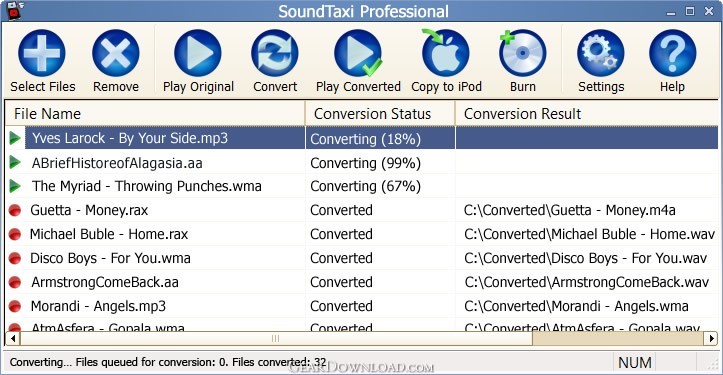Select file Yves Larock - By Your Side.mp3
Image resolution: width=723 pixels, height=375 pixels.
tap(130, 138)
